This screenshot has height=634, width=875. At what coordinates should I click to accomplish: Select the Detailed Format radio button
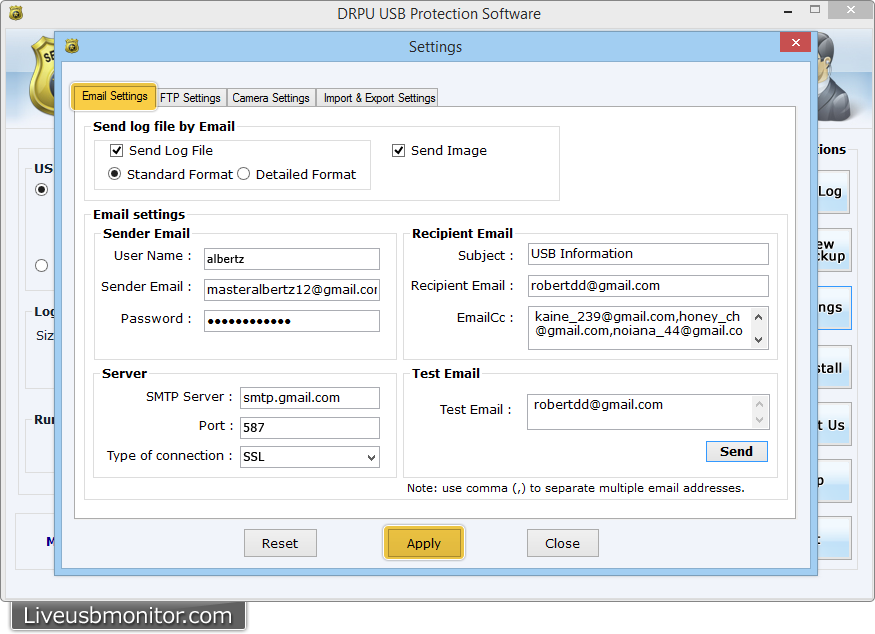tap(243, 174)
